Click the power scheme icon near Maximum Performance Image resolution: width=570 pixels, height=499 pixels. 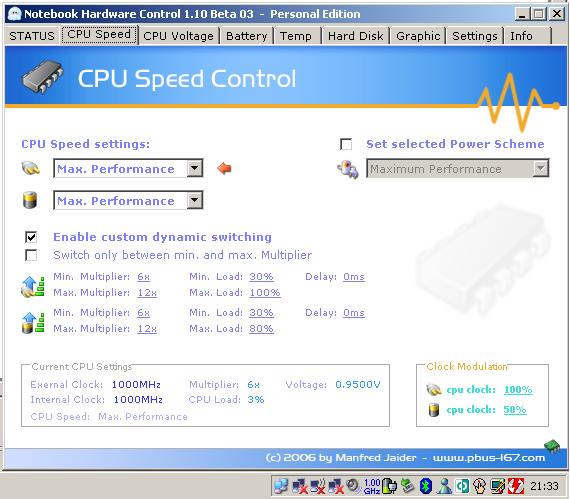348,169
